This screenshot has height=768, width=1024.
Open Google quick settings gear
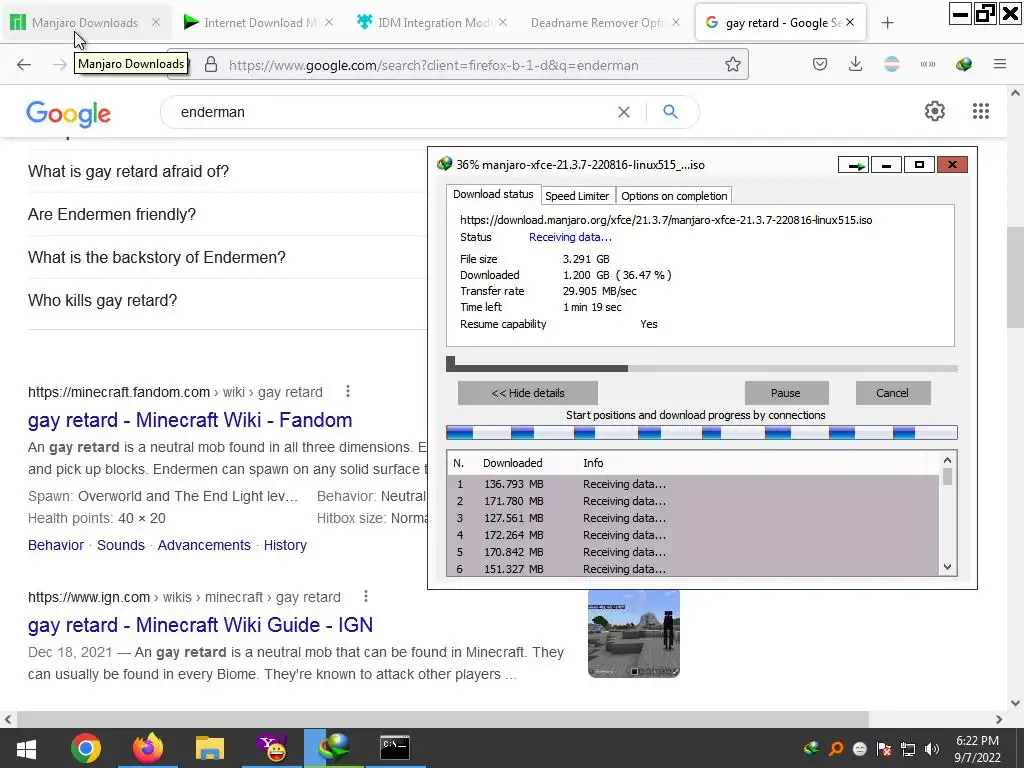(935, 111)
